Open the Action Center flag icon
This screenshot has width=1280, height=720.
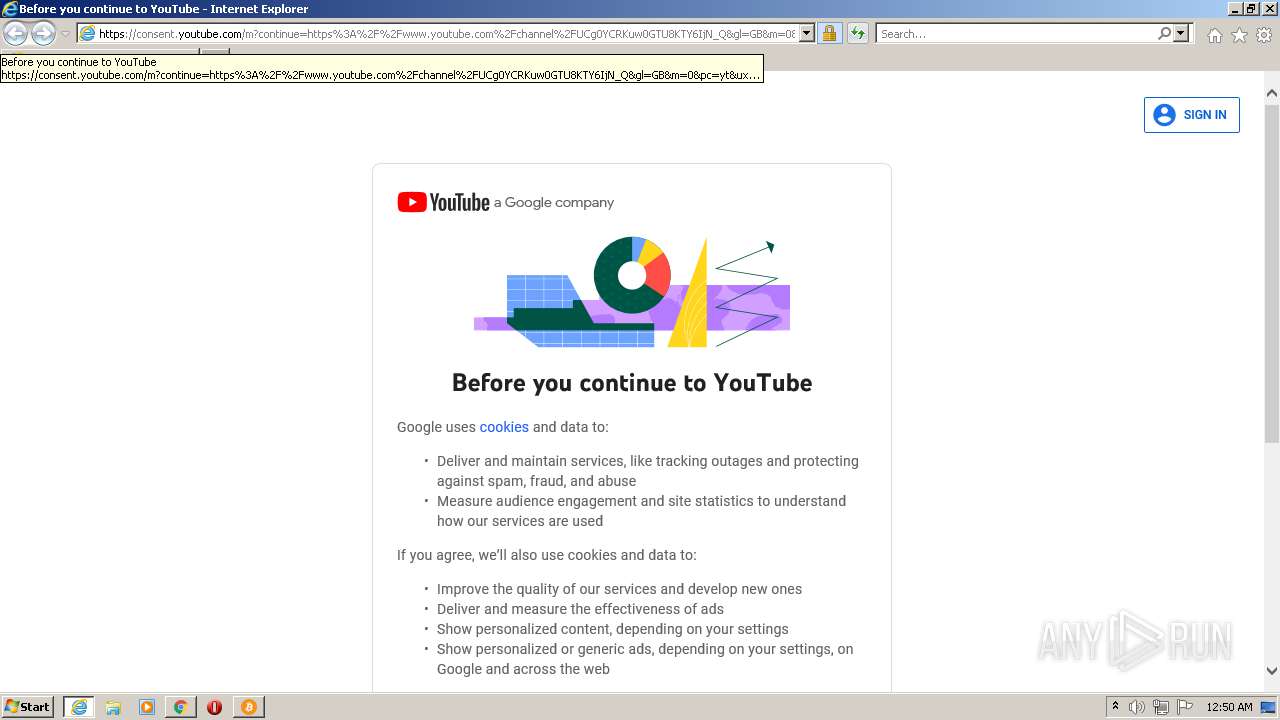1184,707
